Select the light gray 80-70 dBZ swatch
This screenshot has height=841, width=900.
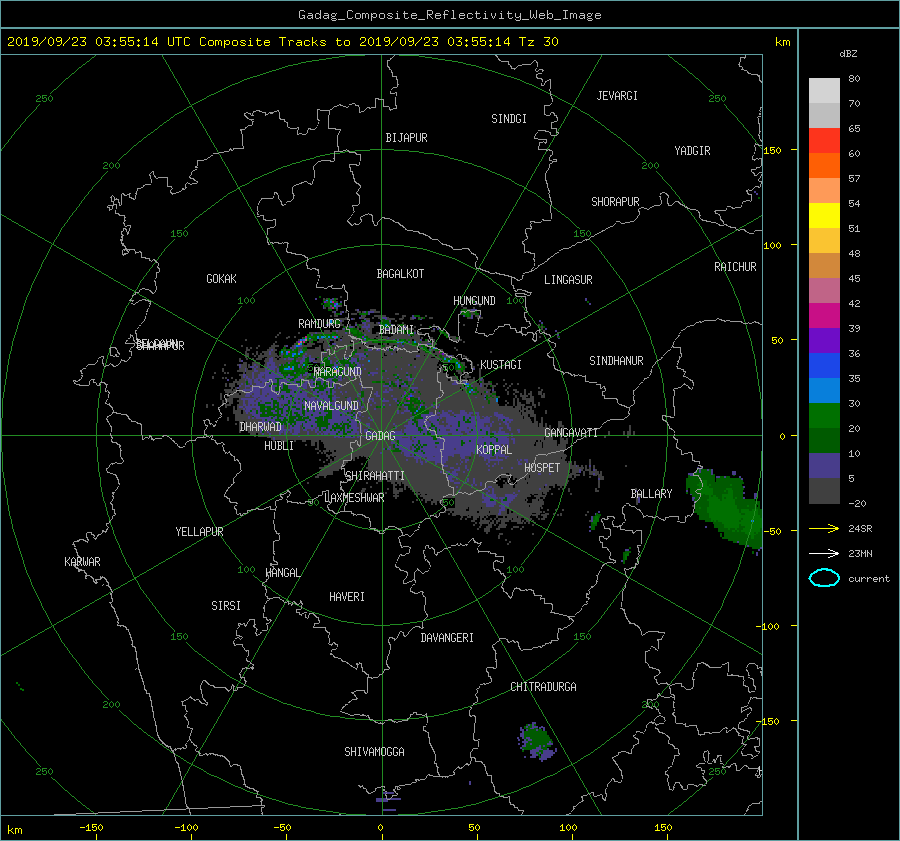pos(824,90)
